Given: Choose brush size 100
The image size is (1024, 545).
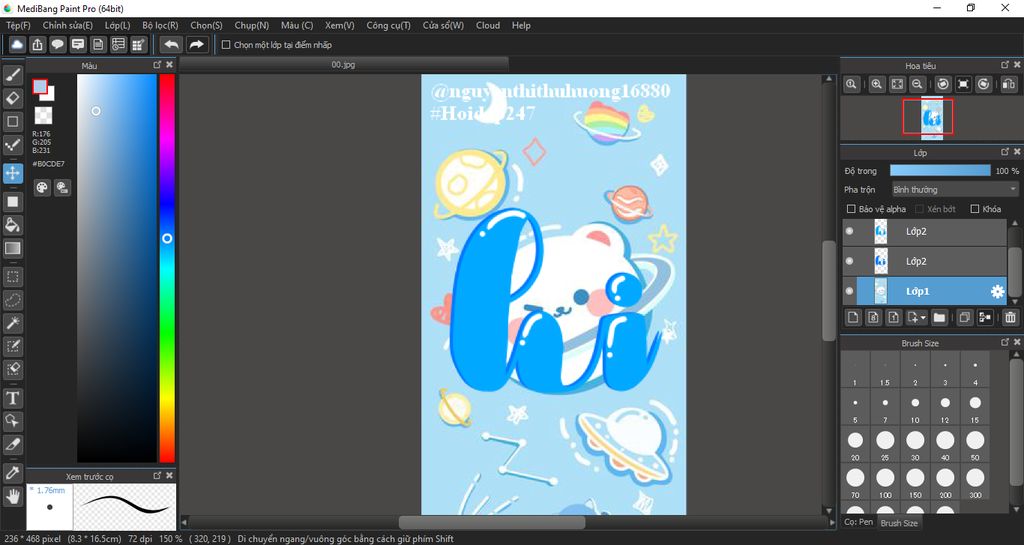Looking at the screenshot, I should pos(885,482).
